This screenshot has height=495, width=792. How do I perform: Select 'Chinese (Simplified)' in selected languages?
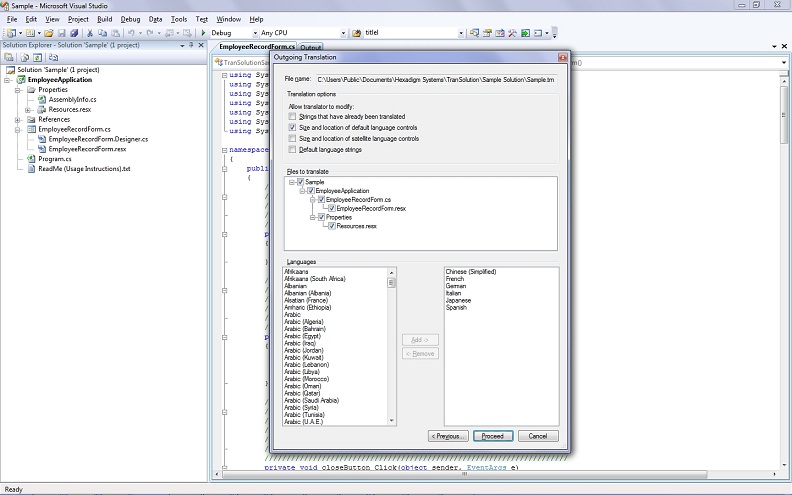[x=471, y=271]
